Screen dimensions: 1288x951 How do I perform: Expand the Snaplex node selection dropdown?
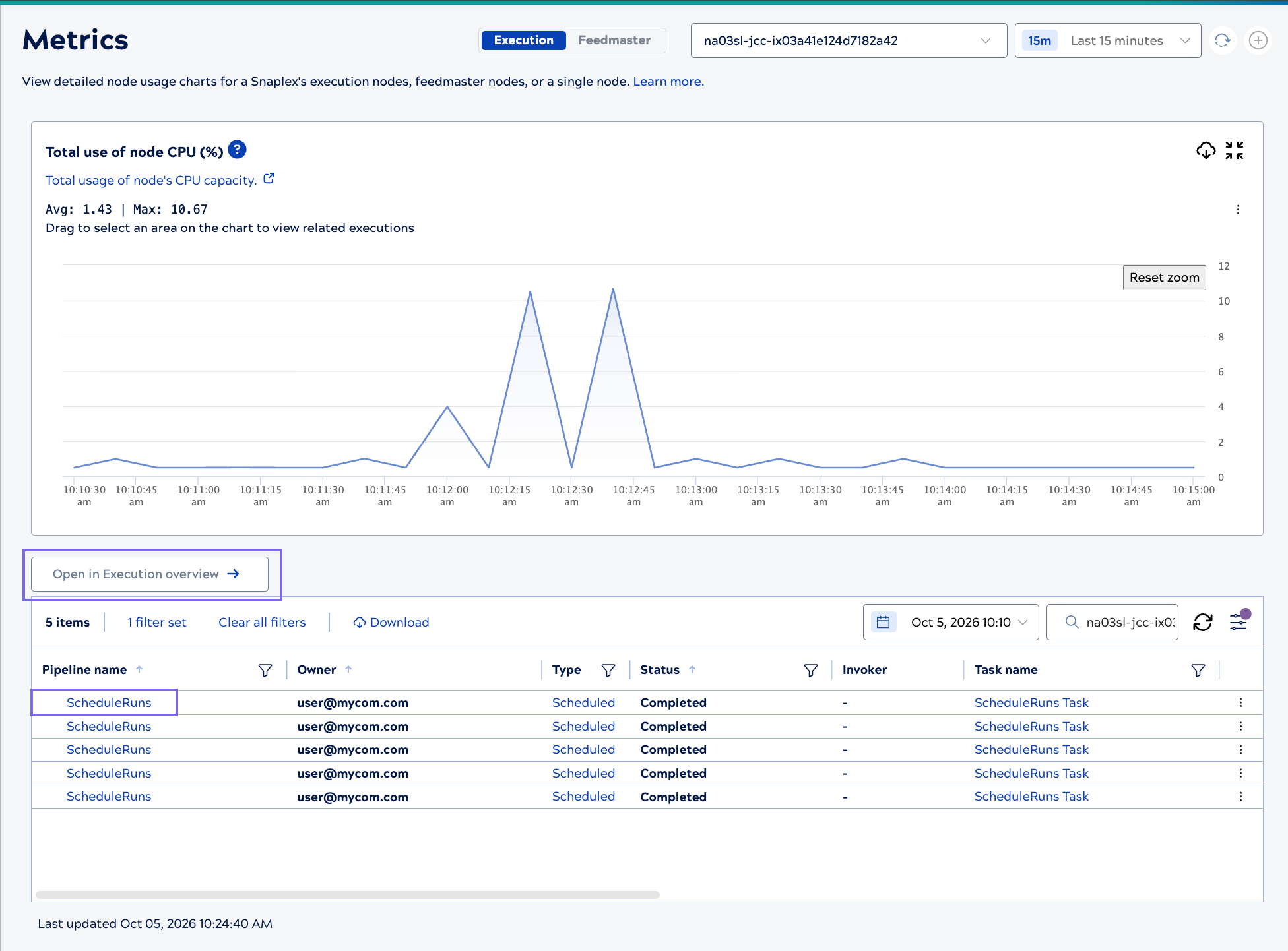click(x=849, y=41)
